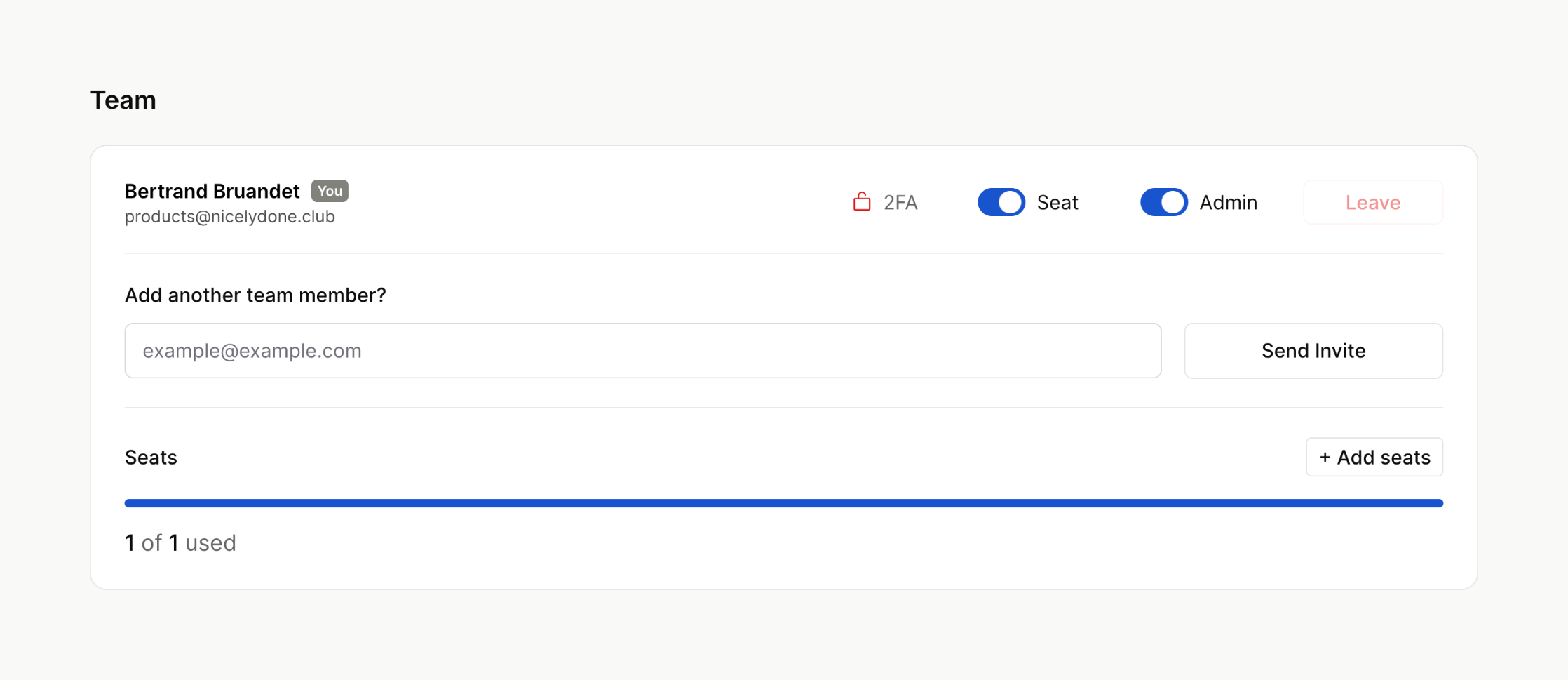Click the Leave button

[x=1372, y=202]
